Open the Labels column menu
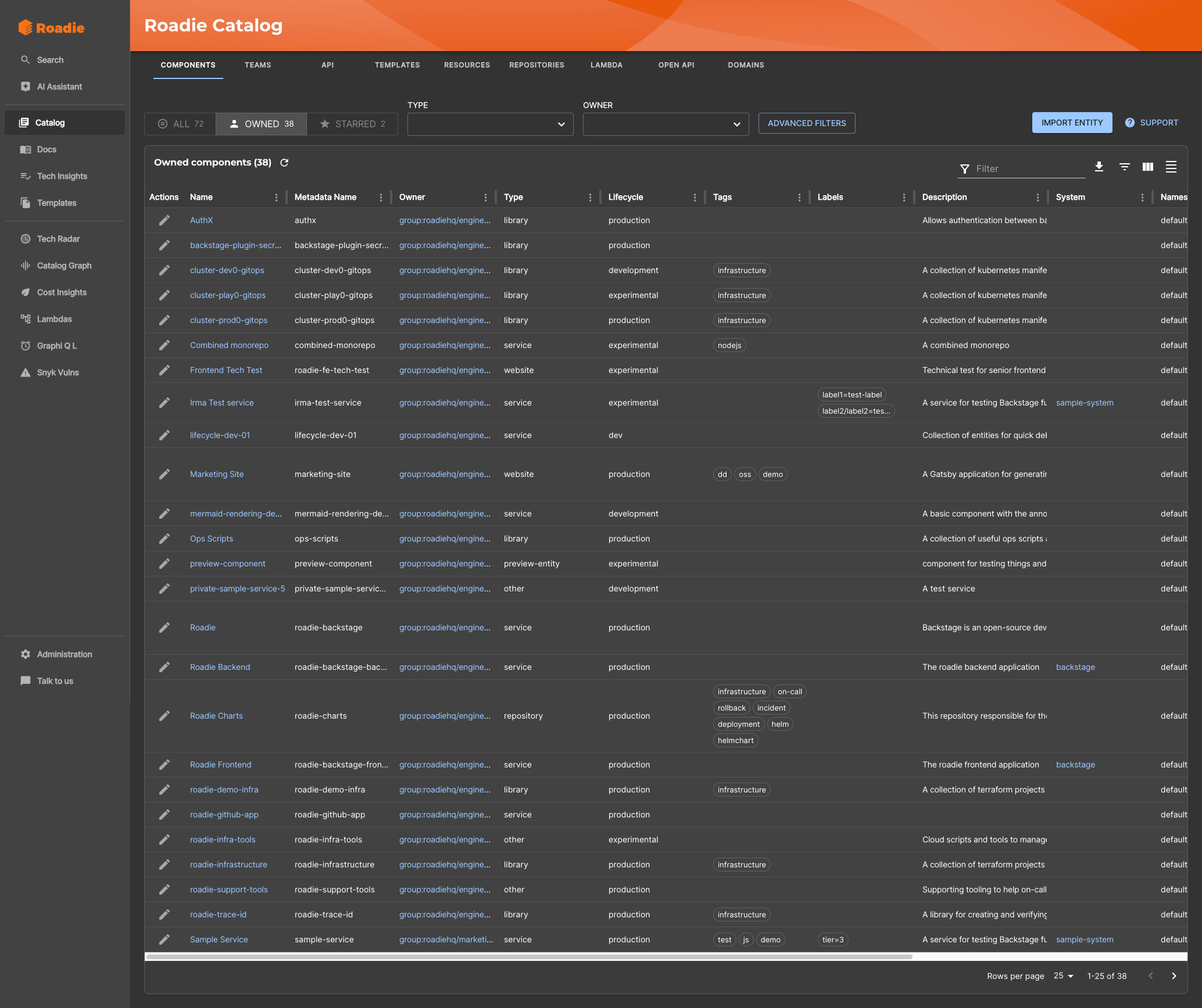The height and width of the screenshot is (1008, 1202). (x=904, y=198)
